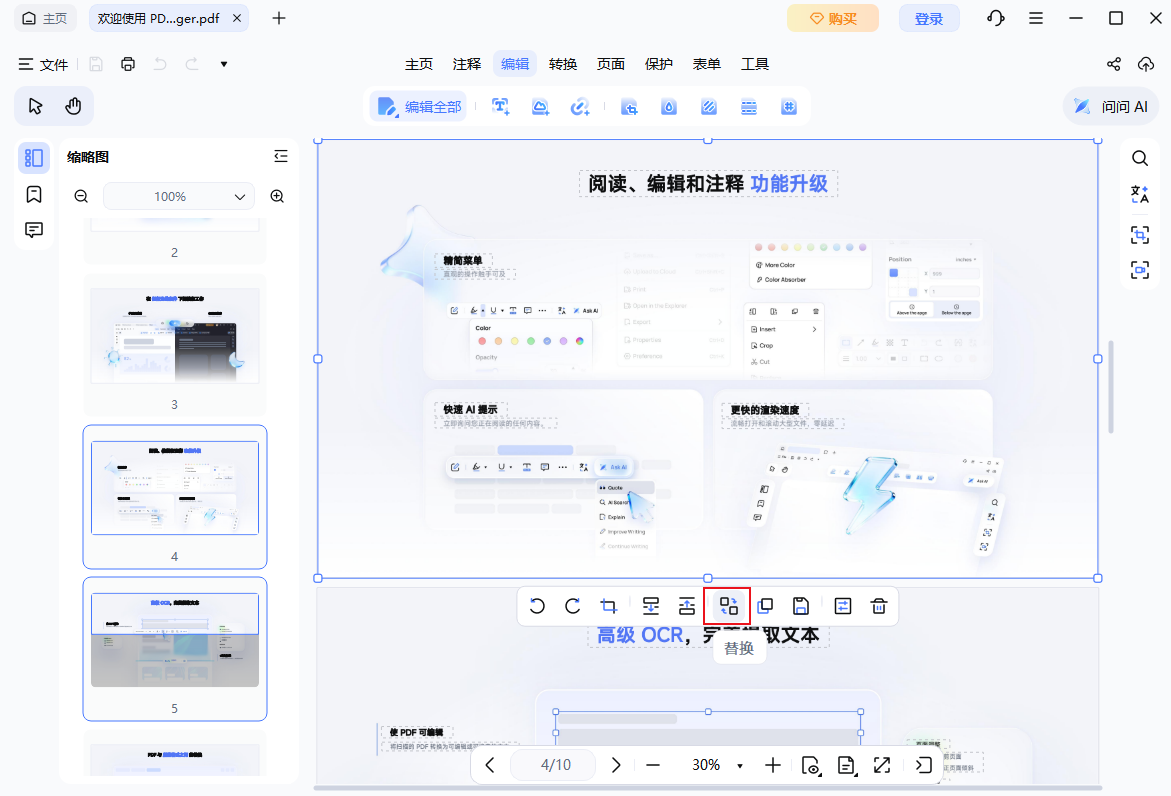Click the save image icon in the floating toolbar

801,606
